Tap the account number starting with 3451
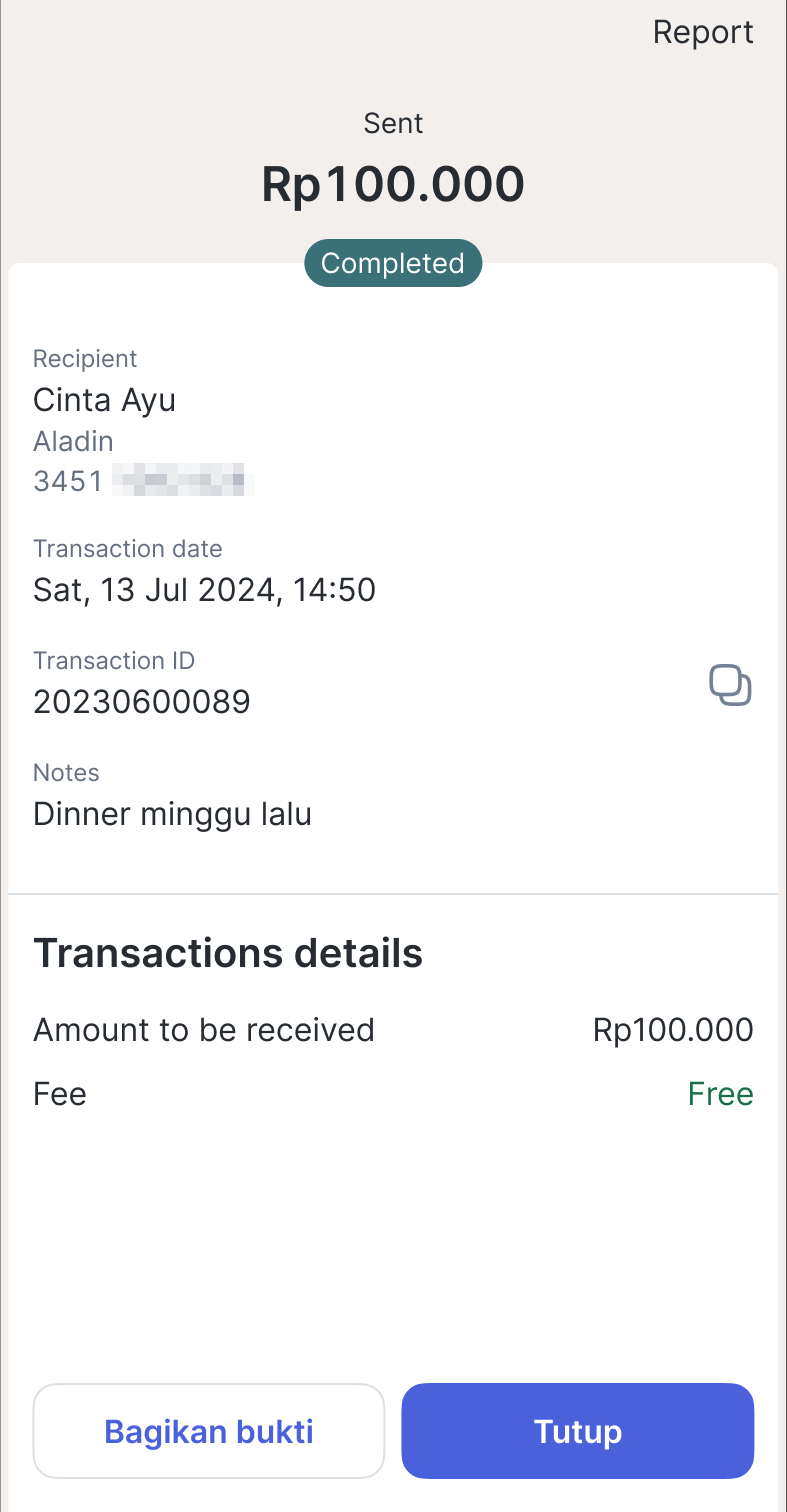 tap(140, 481)
